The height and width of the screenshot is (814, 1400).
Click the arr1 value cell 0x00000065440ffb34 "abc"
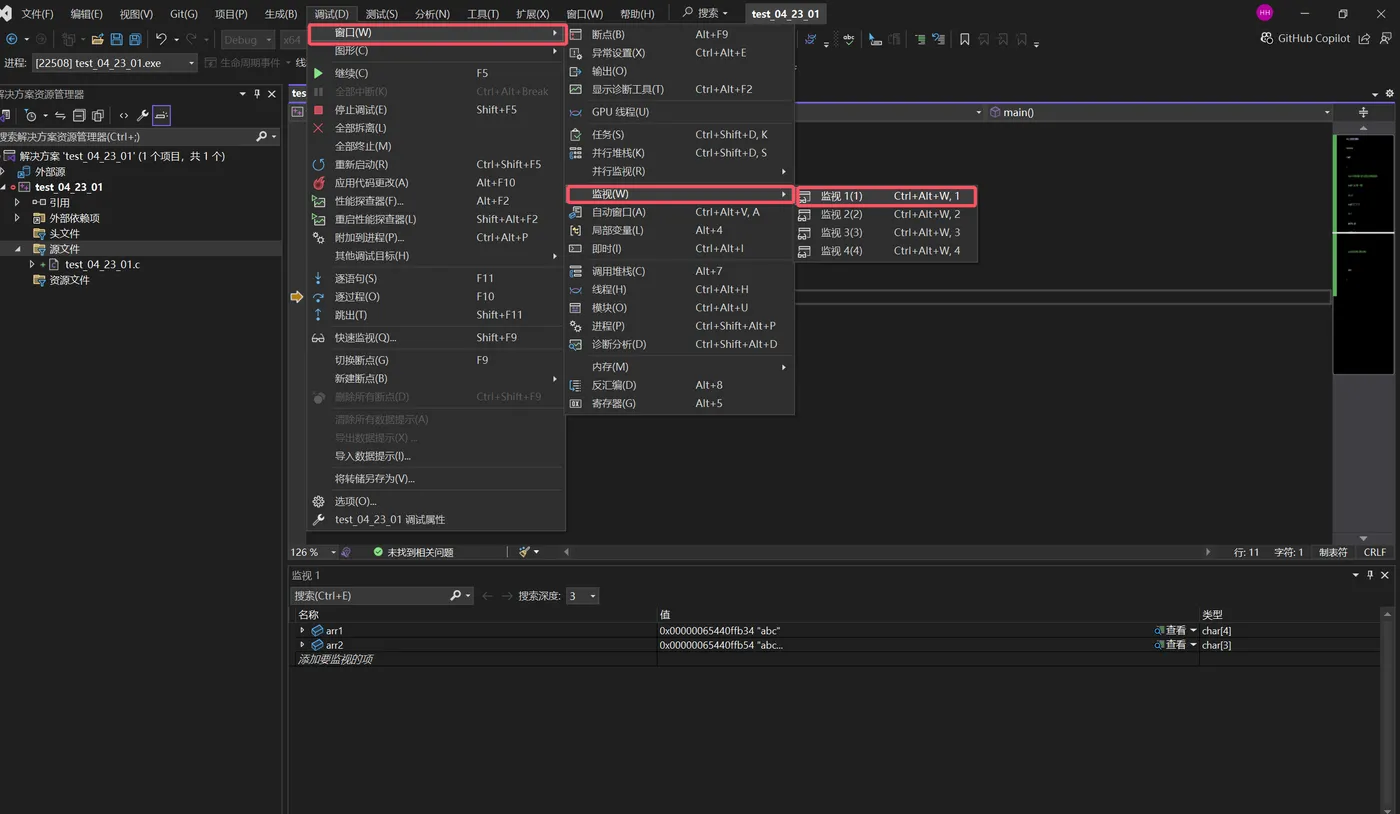click(x=720, y=631)
